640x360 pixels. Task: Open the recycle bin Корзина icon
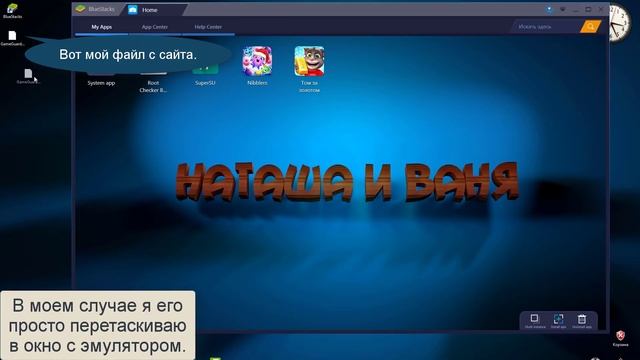620,338
